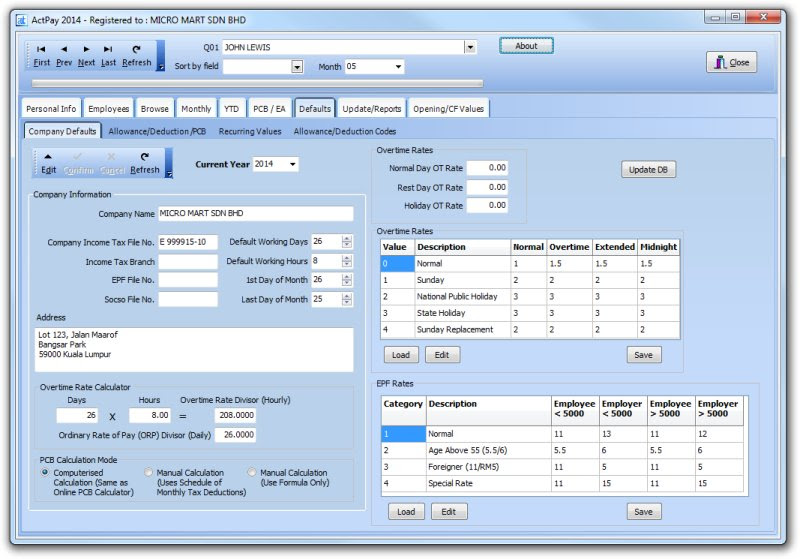The image size is (800, 559).
Task: Switch to the PCB / EA tab
Action: [269, 109]
